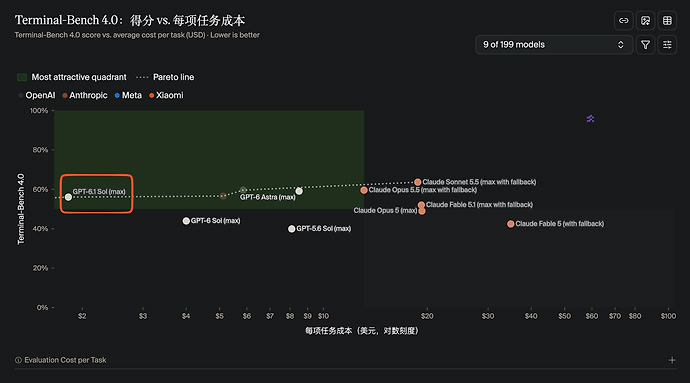Select the Claude Opus 5 (max) data point

(422, 211)
